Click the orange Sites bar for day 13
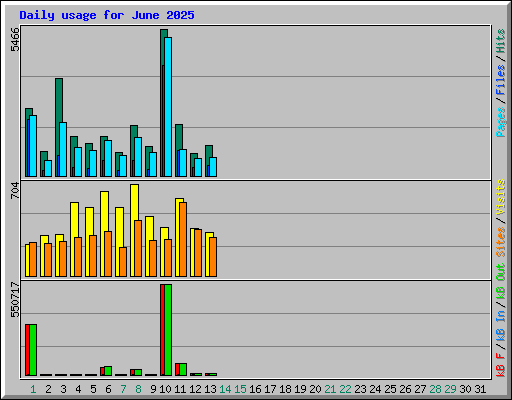 tap(213, 257)
